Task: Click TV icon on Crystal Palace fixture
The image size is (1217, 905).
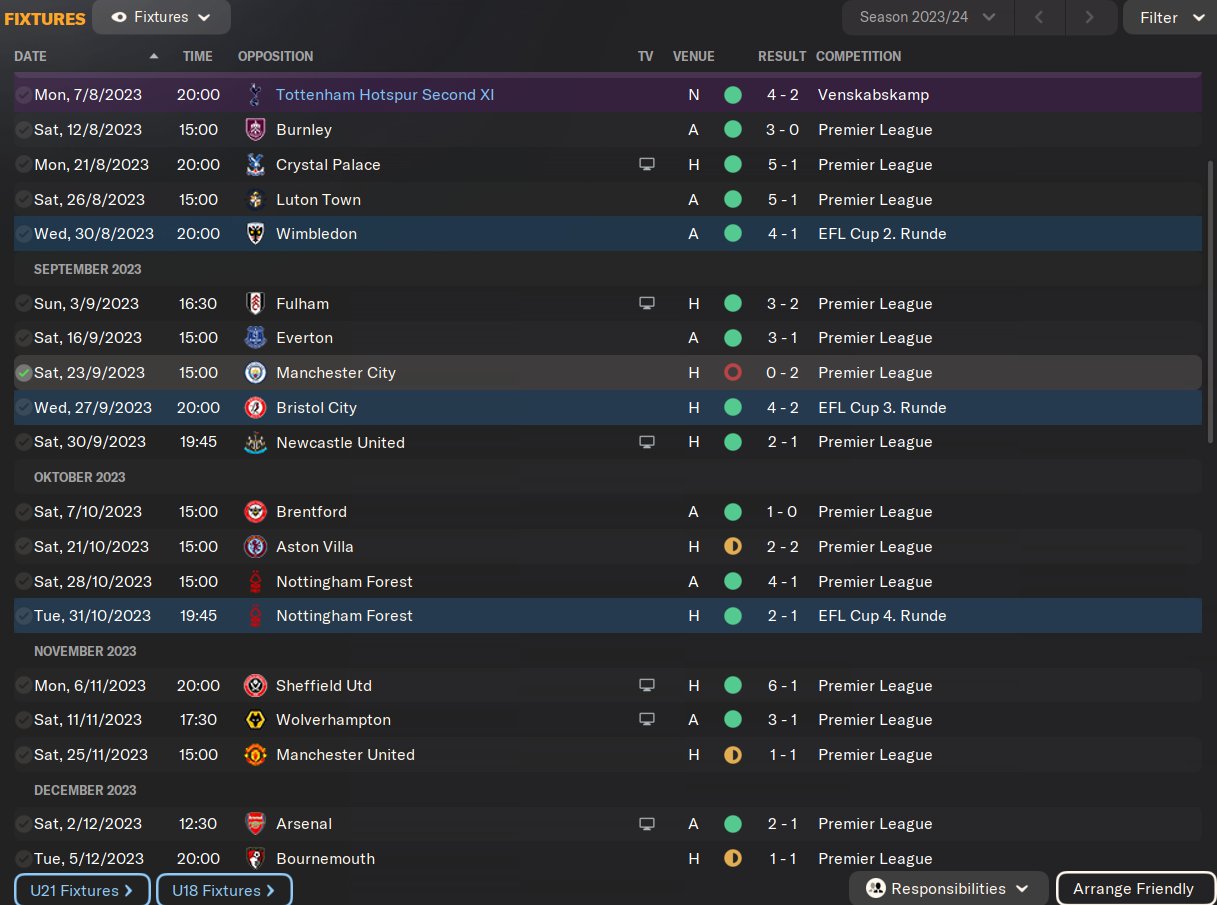Action: pos(647,165)
